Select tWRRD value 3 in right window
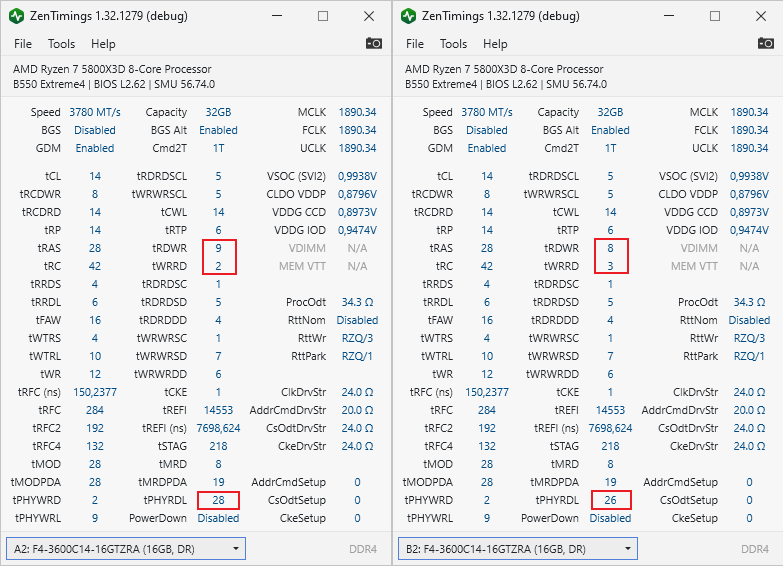783x566 pixels. pyautogui.click(x=610, y=266)
